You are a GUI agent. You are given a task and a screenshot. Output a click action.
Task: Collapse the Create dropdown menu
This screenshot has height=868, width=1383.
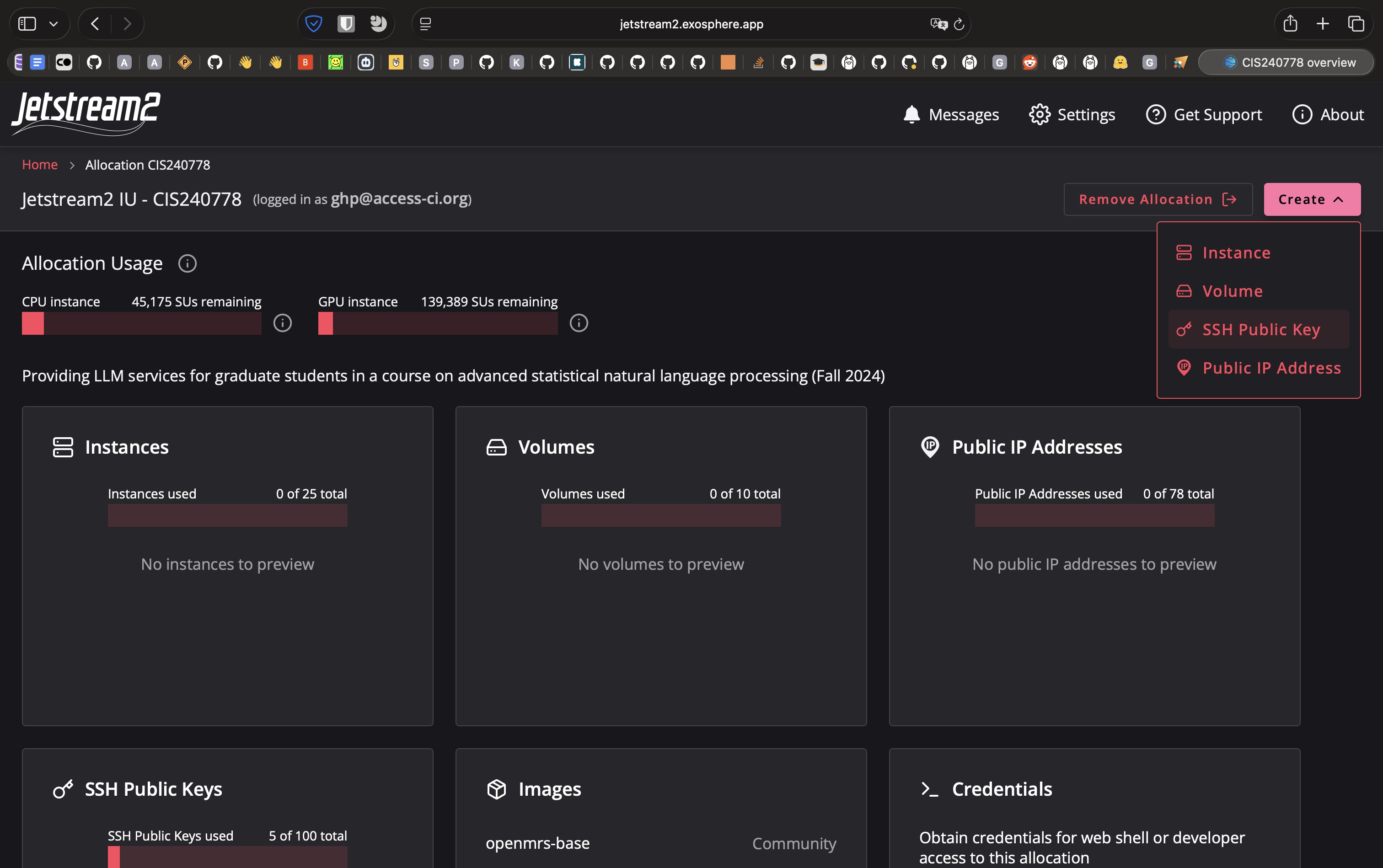coord(1312,199)
